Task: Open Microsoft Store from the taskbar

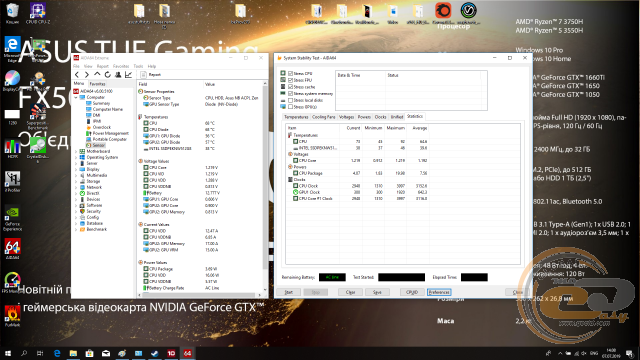Action: tap(89, 353)
